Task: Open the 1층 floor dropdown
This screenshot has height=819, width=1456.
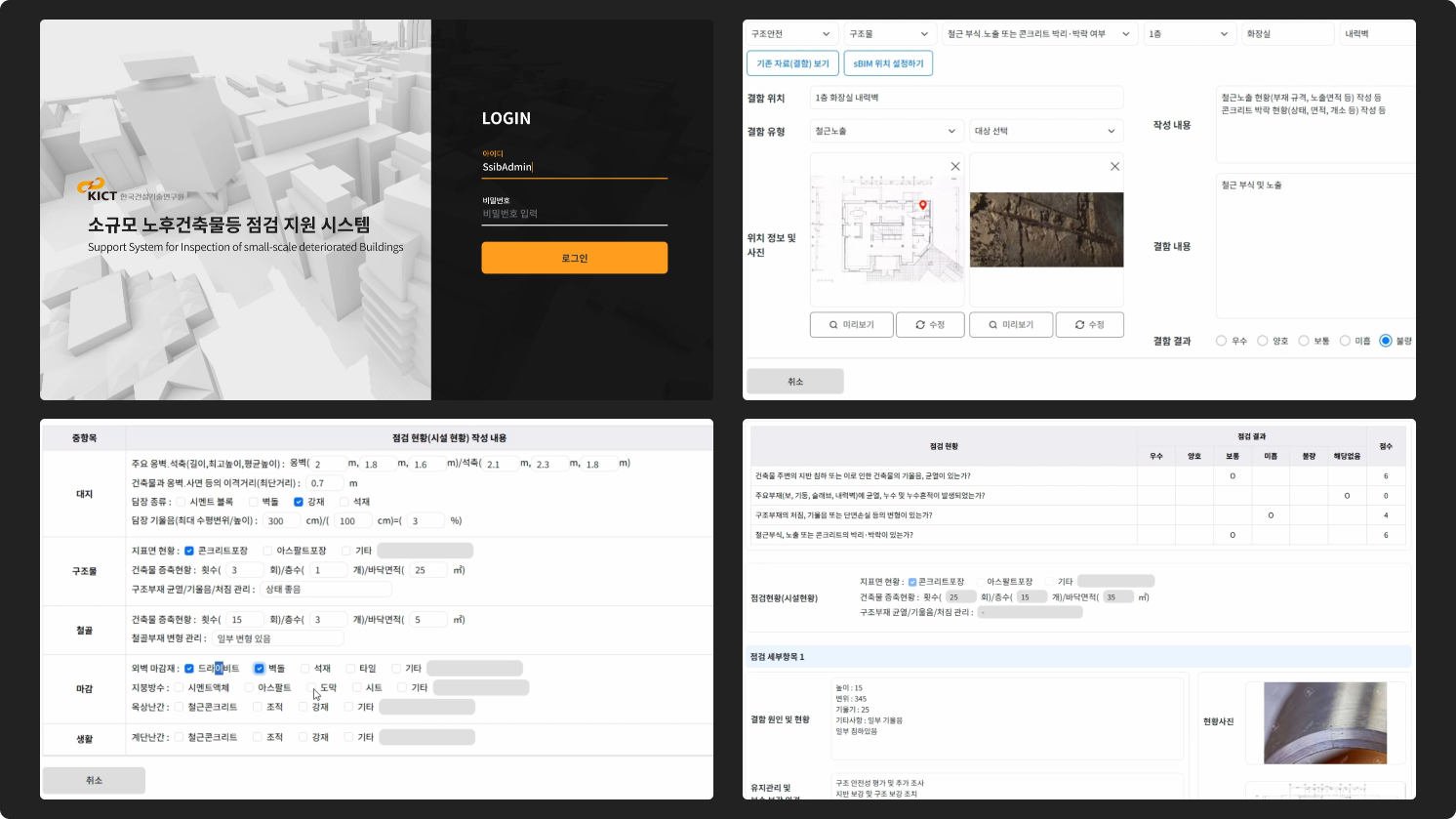Action: click(x=1189, y=34)
